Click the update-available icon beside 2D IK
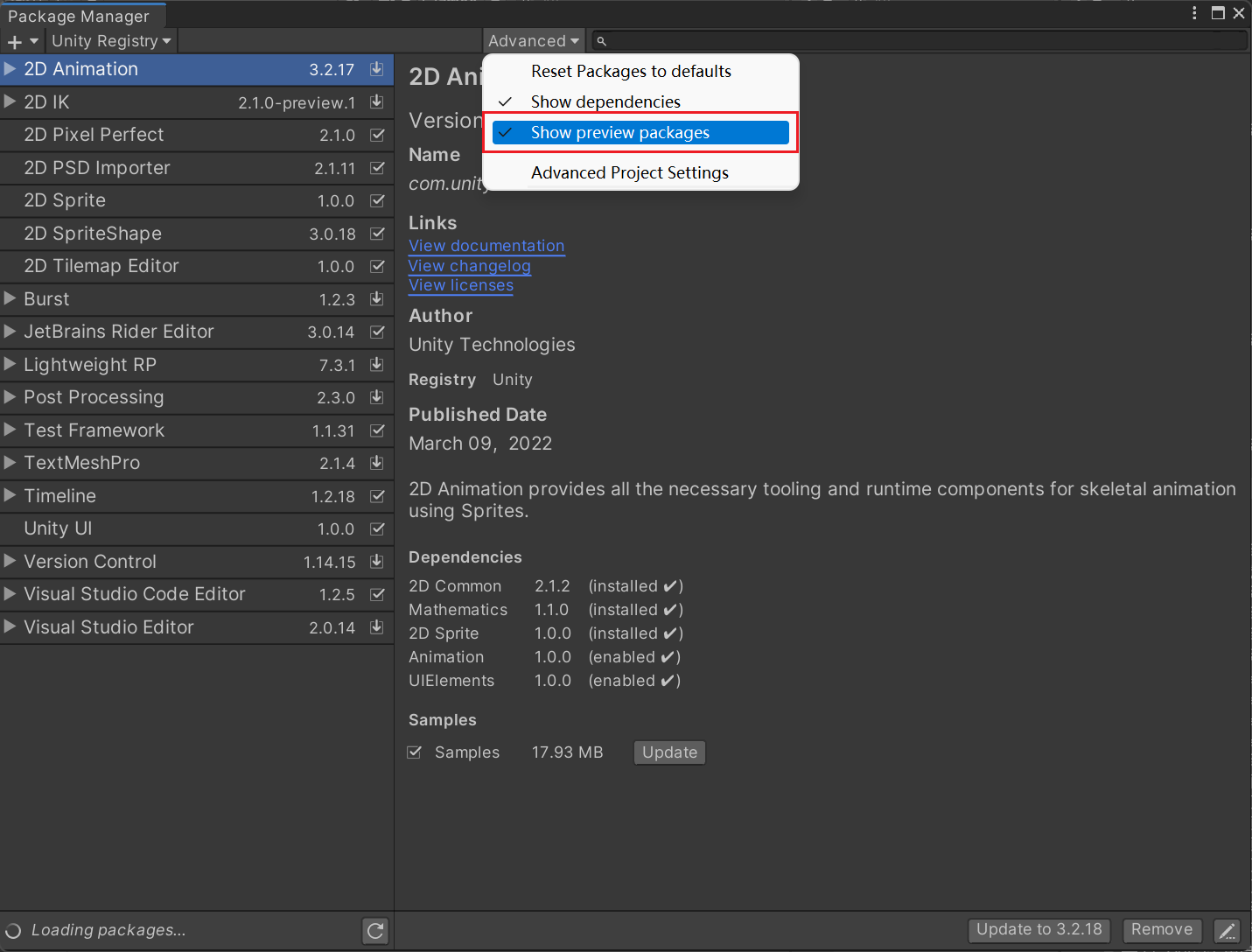The image size is (1252, 952). coord(377,102)
